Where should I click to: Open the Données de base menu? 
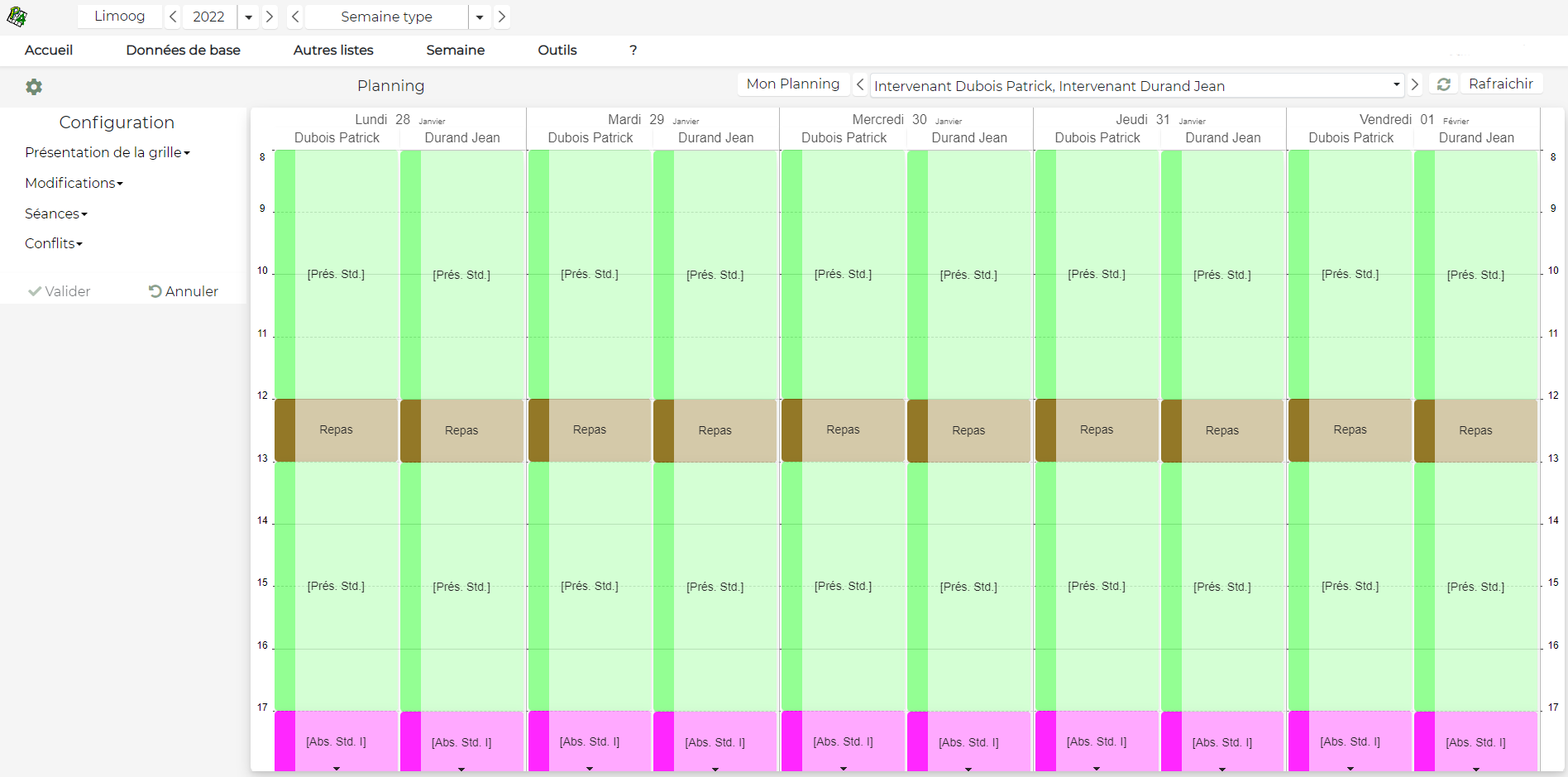pos(183,50)
